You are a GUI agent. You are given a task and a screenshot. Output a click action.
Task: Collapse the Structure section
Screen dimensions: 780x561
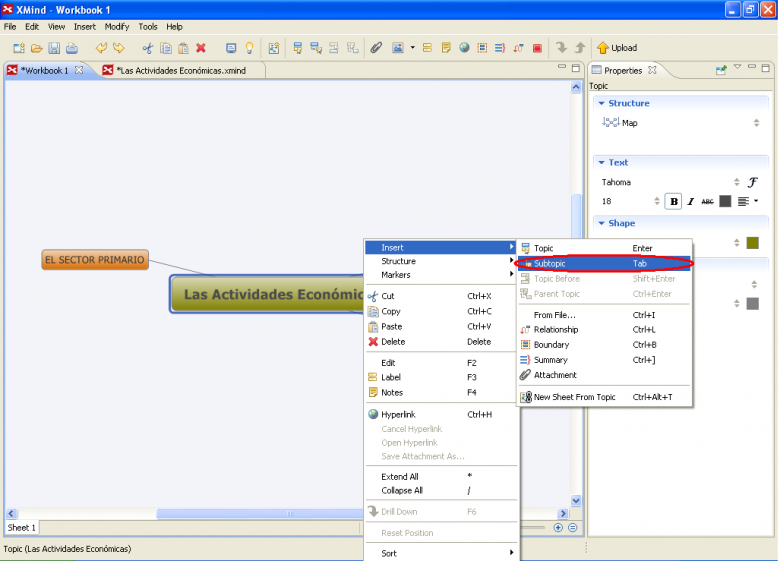pyautogui.click(x=601, y=103)
